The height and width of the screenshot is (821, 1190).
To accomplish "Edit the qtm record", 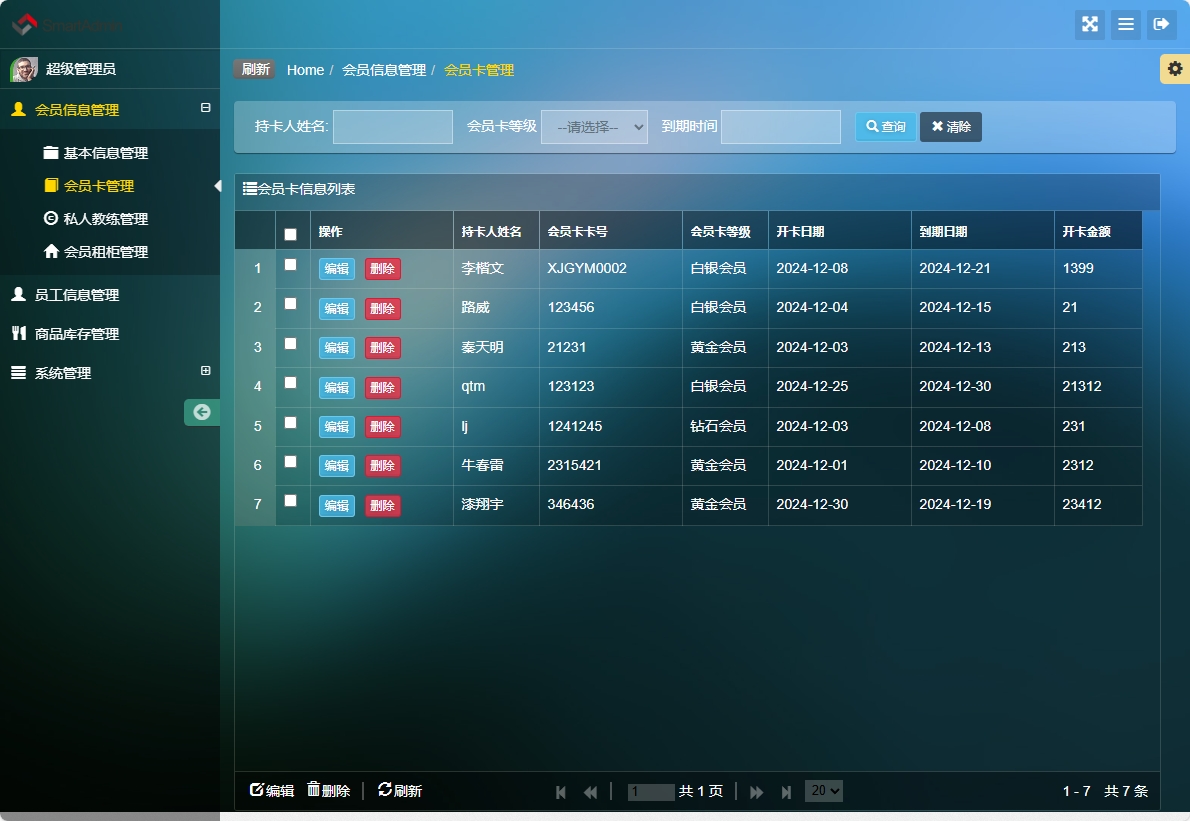I will (x=337, y=387).
